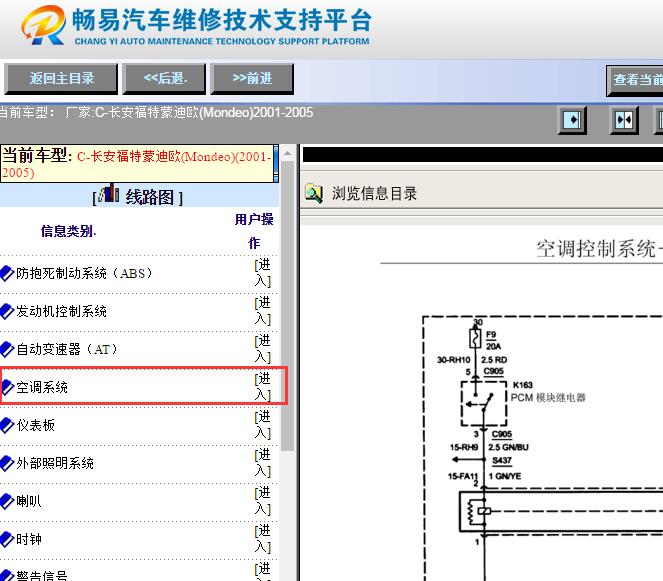Click the pencil icon beside 空调系统
Screen dimensions: 663x581
(8, 387)
